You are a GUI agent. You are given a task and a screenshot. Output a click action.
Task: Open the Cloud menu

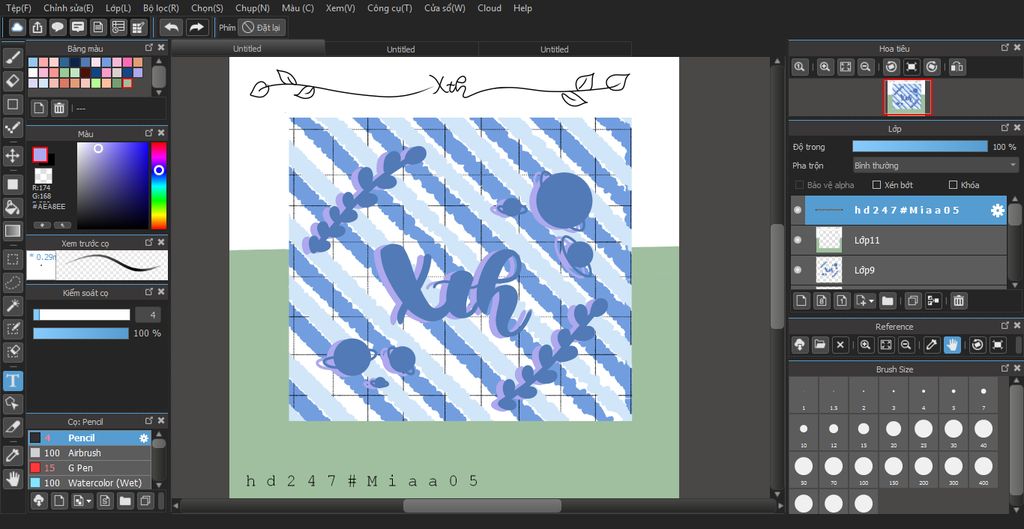click(x=489, y=8)
